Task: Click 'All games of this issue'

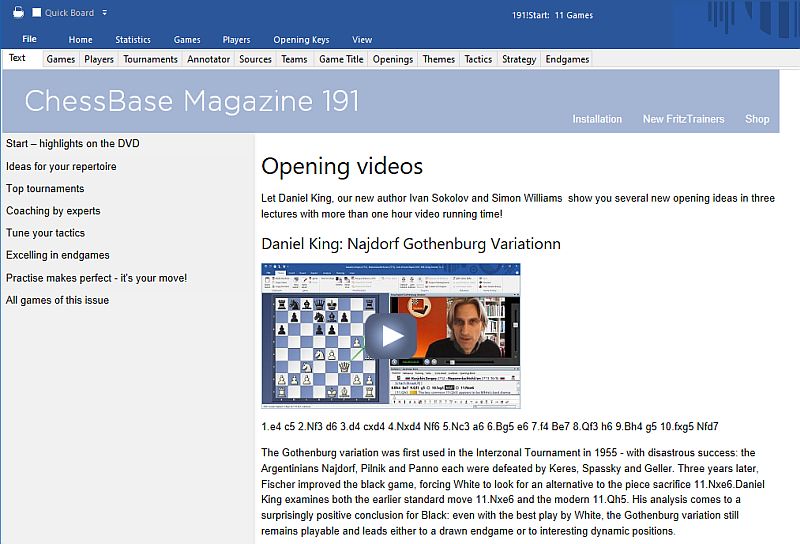Action: pos(57,300)
